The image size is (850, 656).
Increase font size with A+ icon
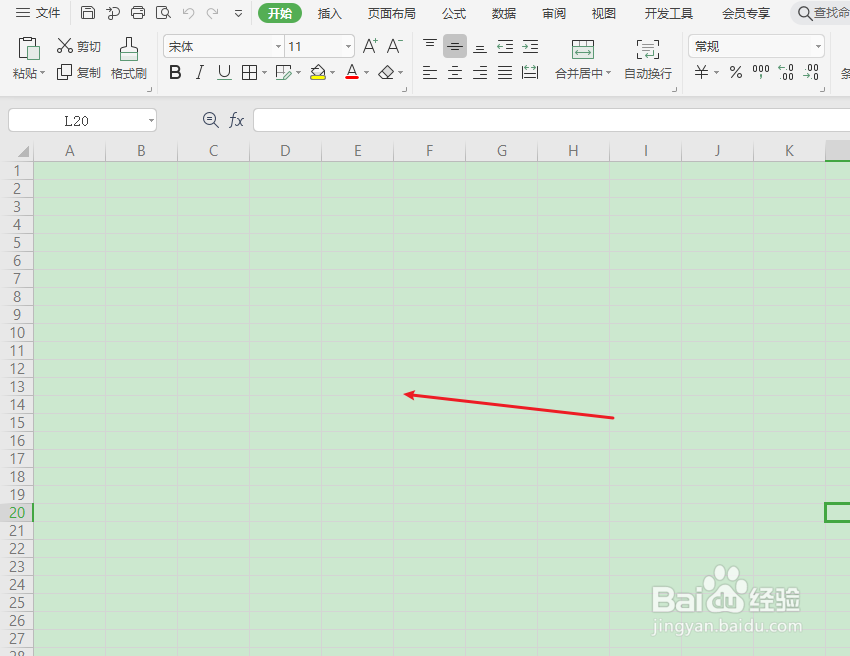coord(370,46)
